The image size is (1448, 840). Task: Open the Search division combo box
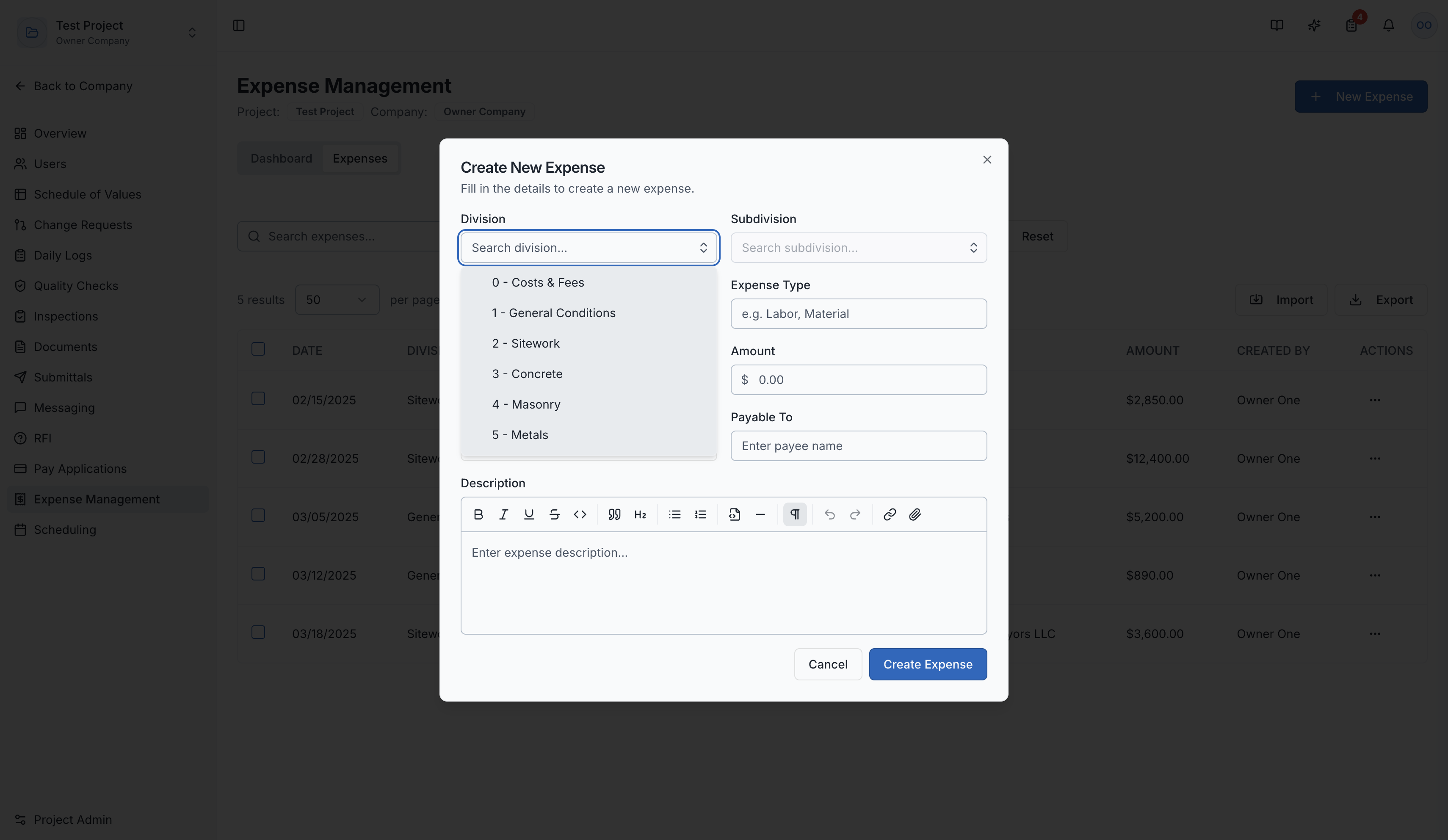pyautogui.click(x=589, y=248)
